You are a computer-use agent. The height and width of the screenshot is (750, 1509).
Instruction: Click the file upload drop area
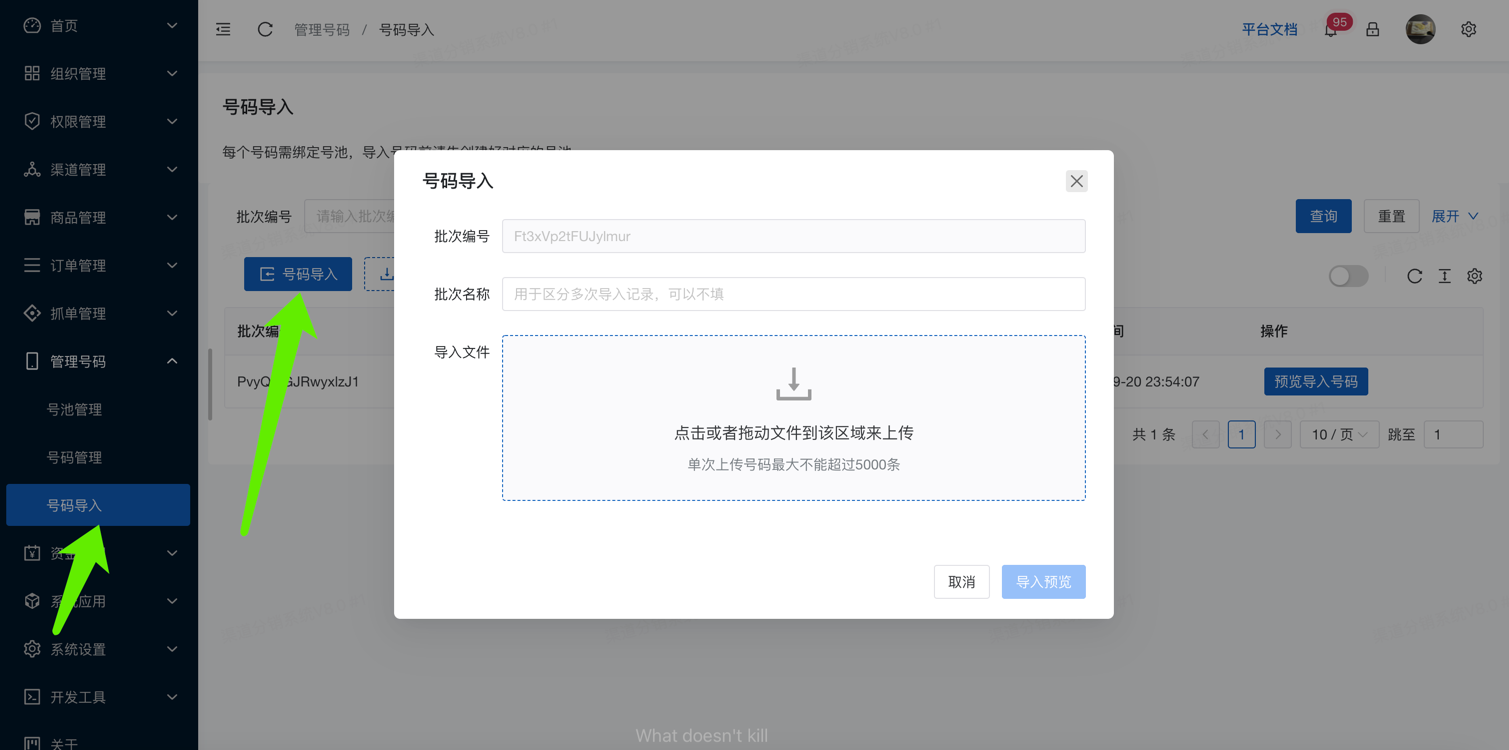click(x=793, y=418)
